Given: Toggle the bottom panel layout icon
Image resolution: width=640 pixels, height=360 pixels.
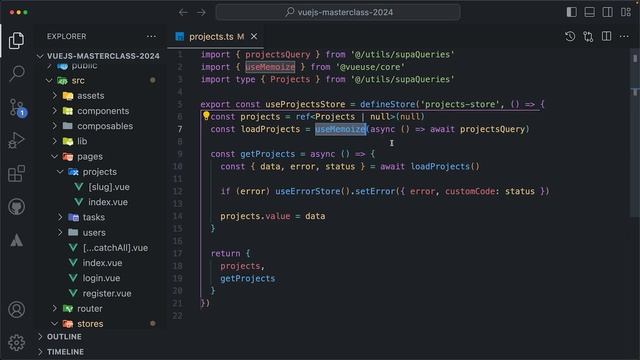Looking at the screenshot, I should click(x=589, y=12).
